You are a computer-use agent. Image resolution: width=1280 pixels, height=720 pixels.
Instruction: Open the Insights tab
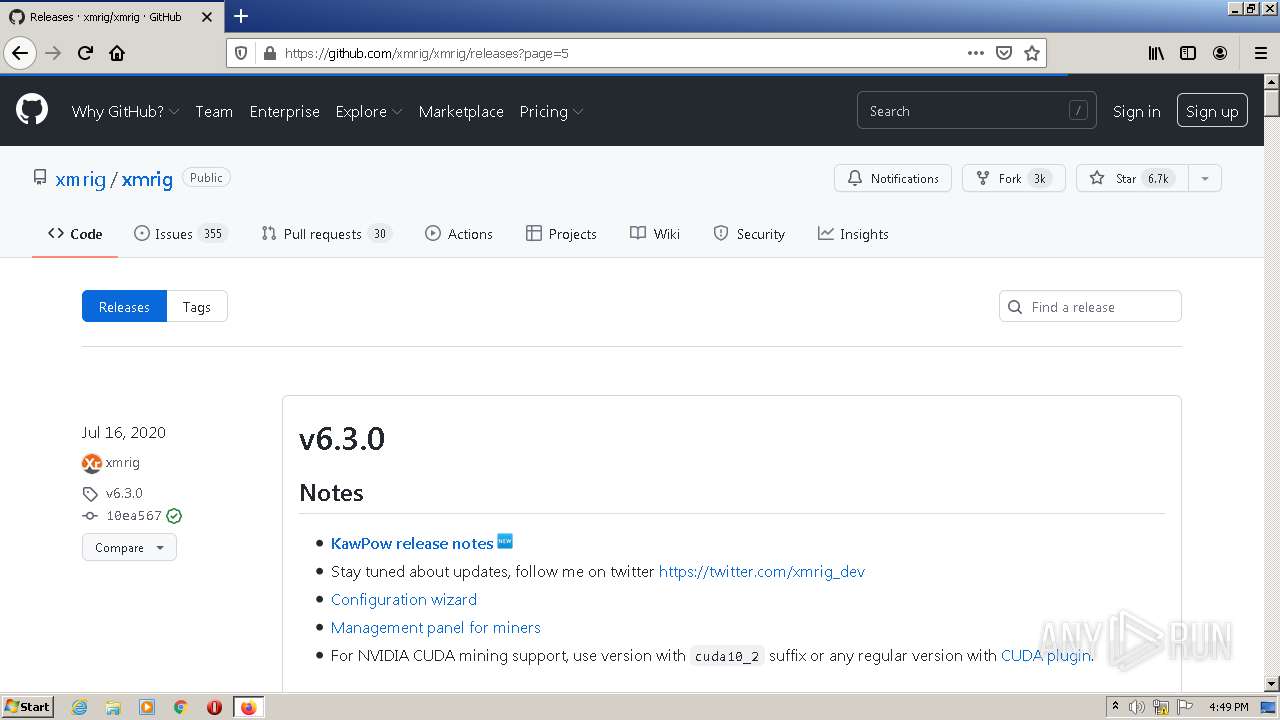click(x=853, y=234)
